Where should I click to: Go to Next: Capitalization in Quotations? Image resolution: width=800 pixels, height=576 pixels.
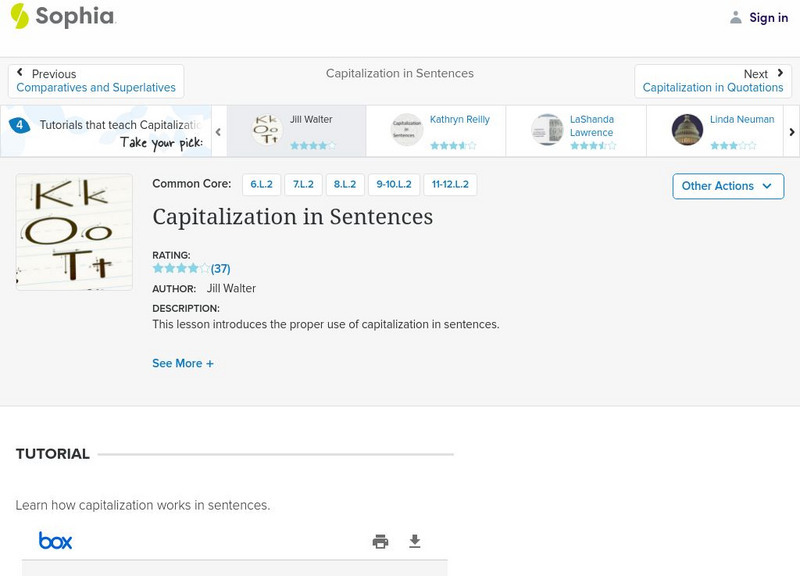click(713, 81)
